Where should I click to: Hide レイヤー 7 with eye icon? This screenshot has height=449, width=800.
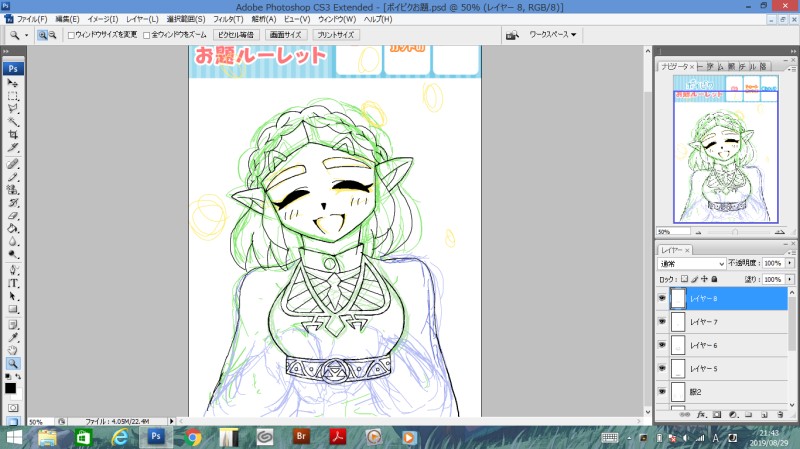point(662,321)
